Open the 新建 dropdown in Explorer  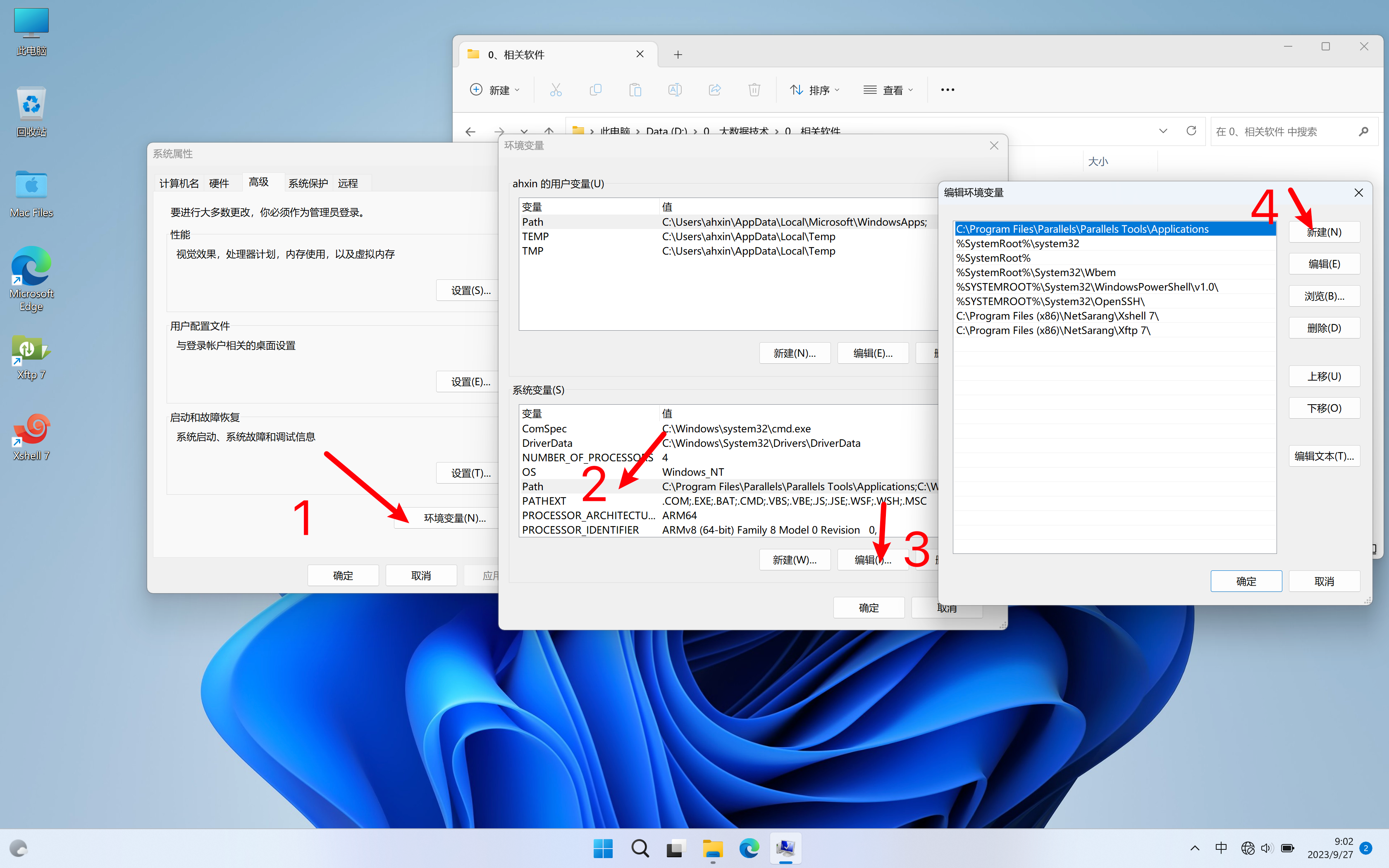tap(495, 90)
